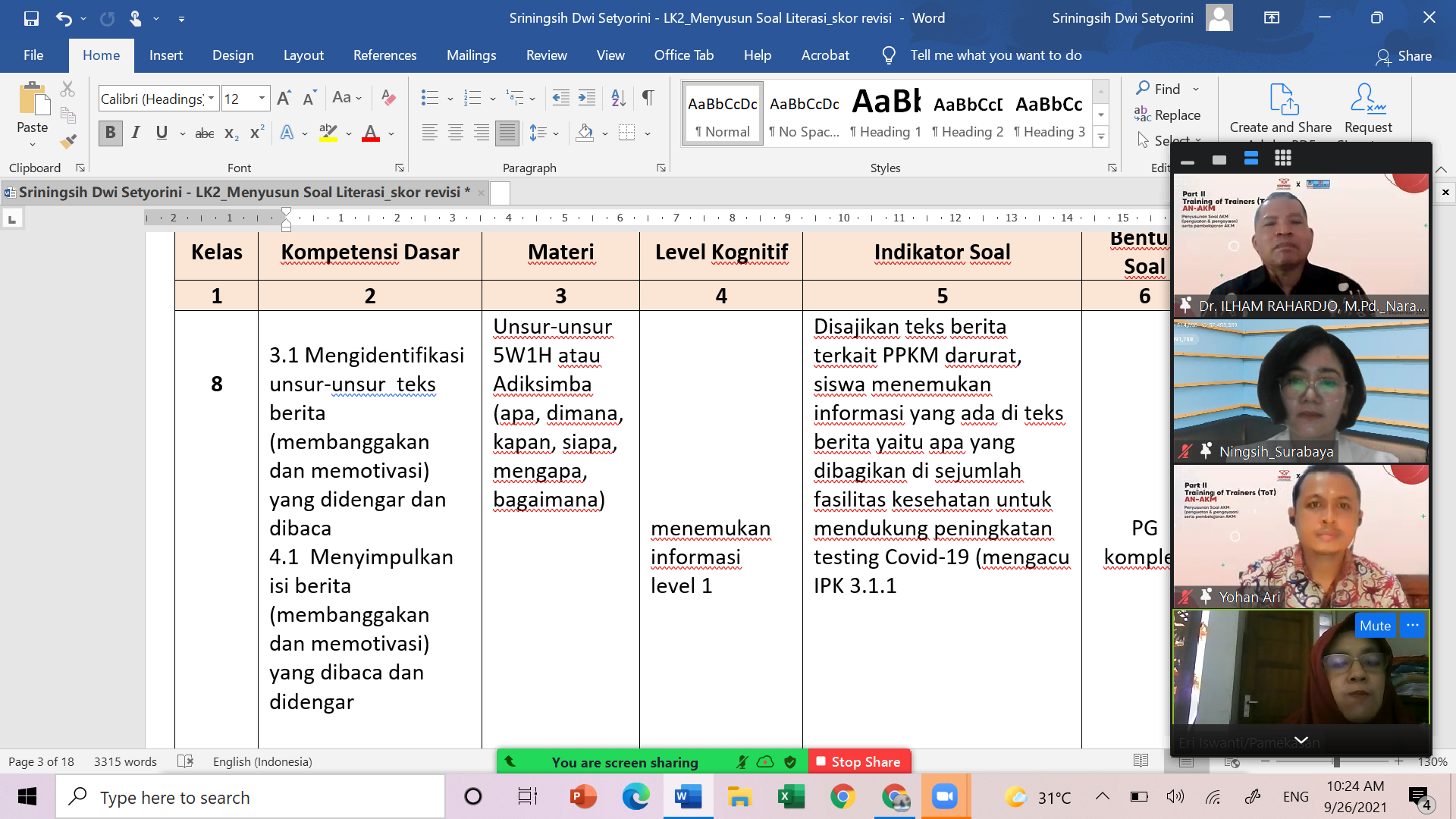Mute the bottom Zoom participant
This screenshot has width=1456, height=819.
coord(1375,626)
